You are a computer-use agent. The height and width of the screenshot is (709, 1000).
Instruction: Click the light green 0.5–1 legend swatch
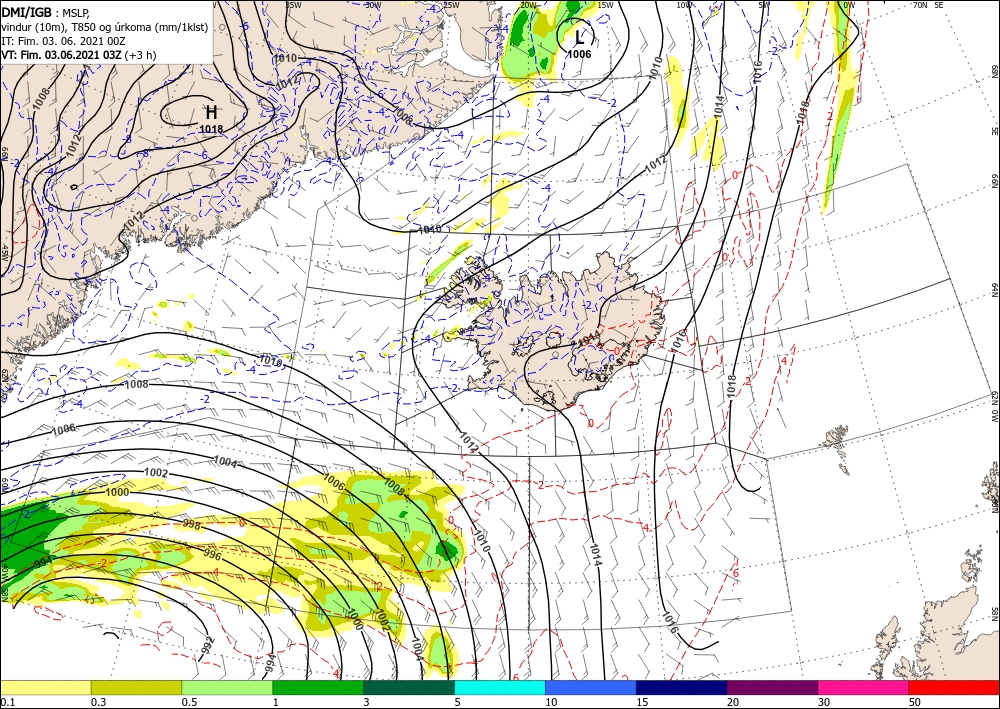click(x=227, y=687)
